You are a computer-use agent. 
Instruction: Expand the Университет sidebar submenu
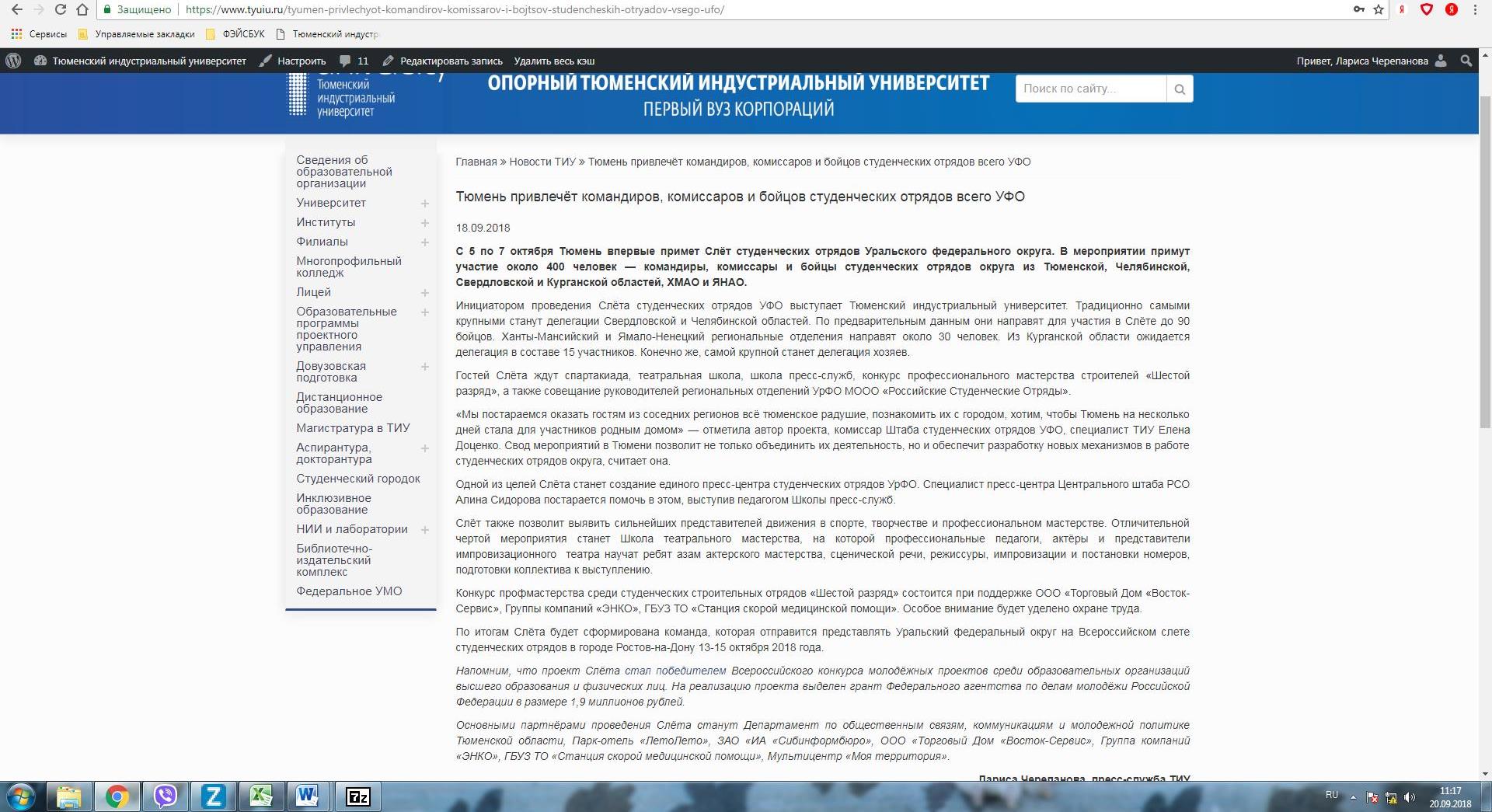pos(425,204)
